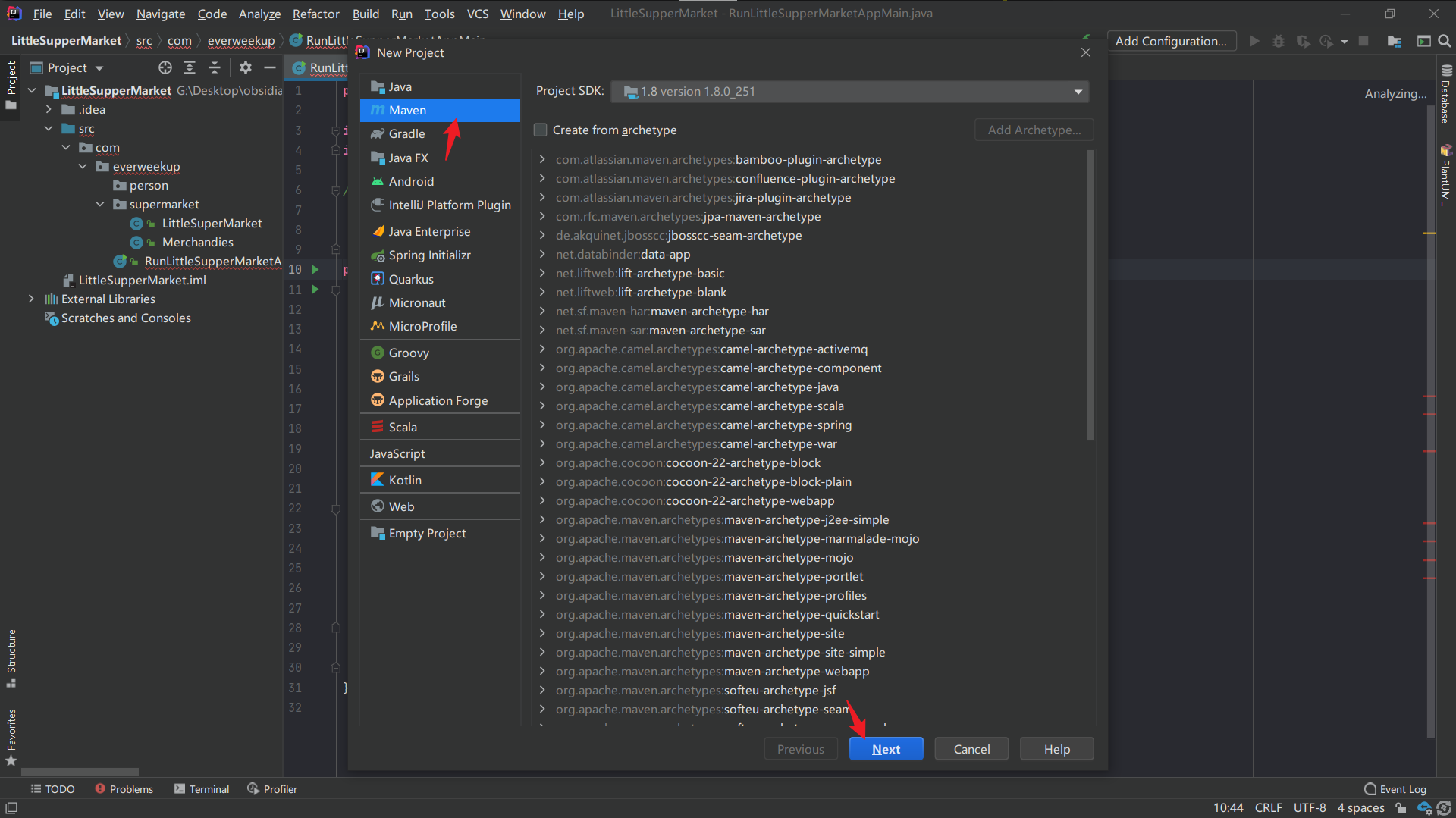
Task: Select Scala project type
Action: (x=440, y=427)
